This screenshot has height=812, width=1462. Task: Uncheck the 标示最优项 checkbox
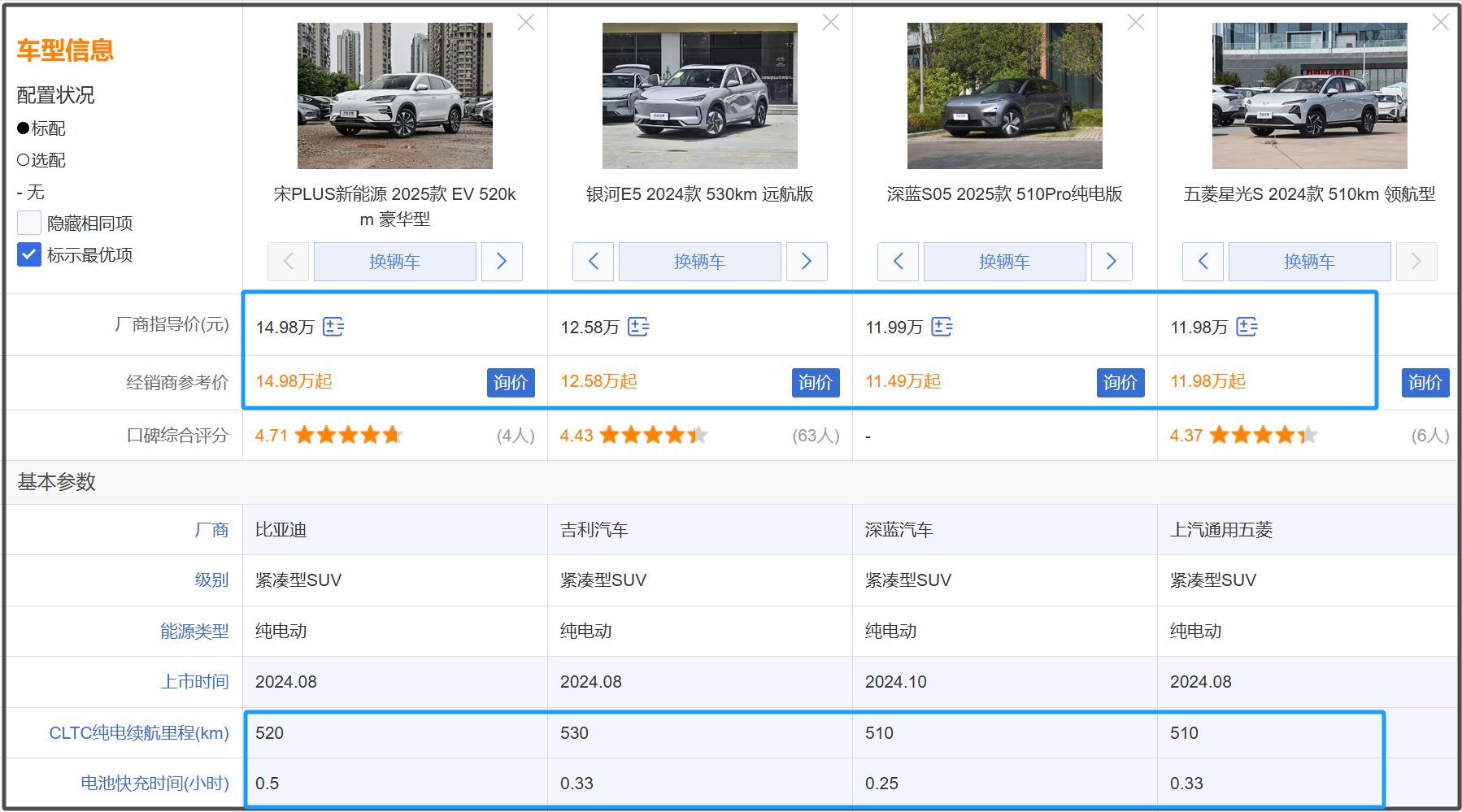coord(29,254)
